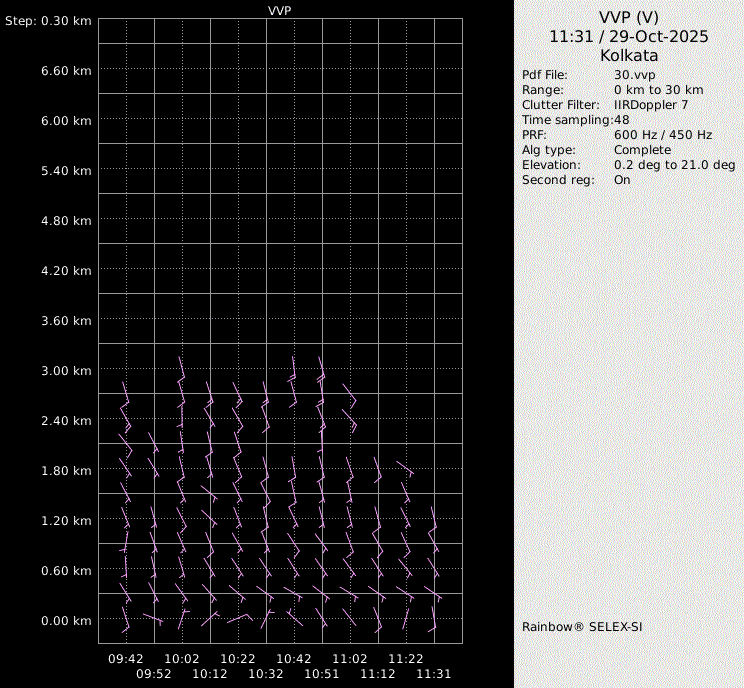This screenshot has width=744, height=688.
Task: Click the Step: 0.30 km label
Action: pos(48,21)
